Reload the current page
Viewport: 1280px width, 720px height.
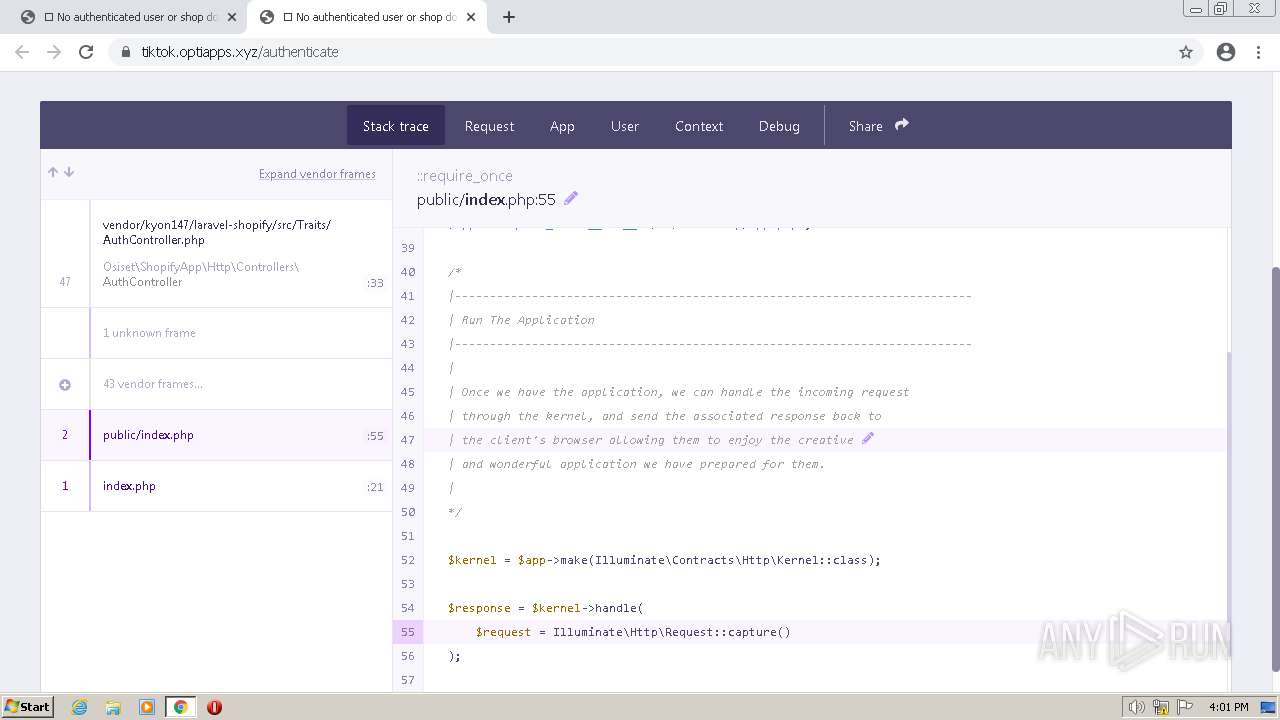pyautogui.click(x=86, y=52)
